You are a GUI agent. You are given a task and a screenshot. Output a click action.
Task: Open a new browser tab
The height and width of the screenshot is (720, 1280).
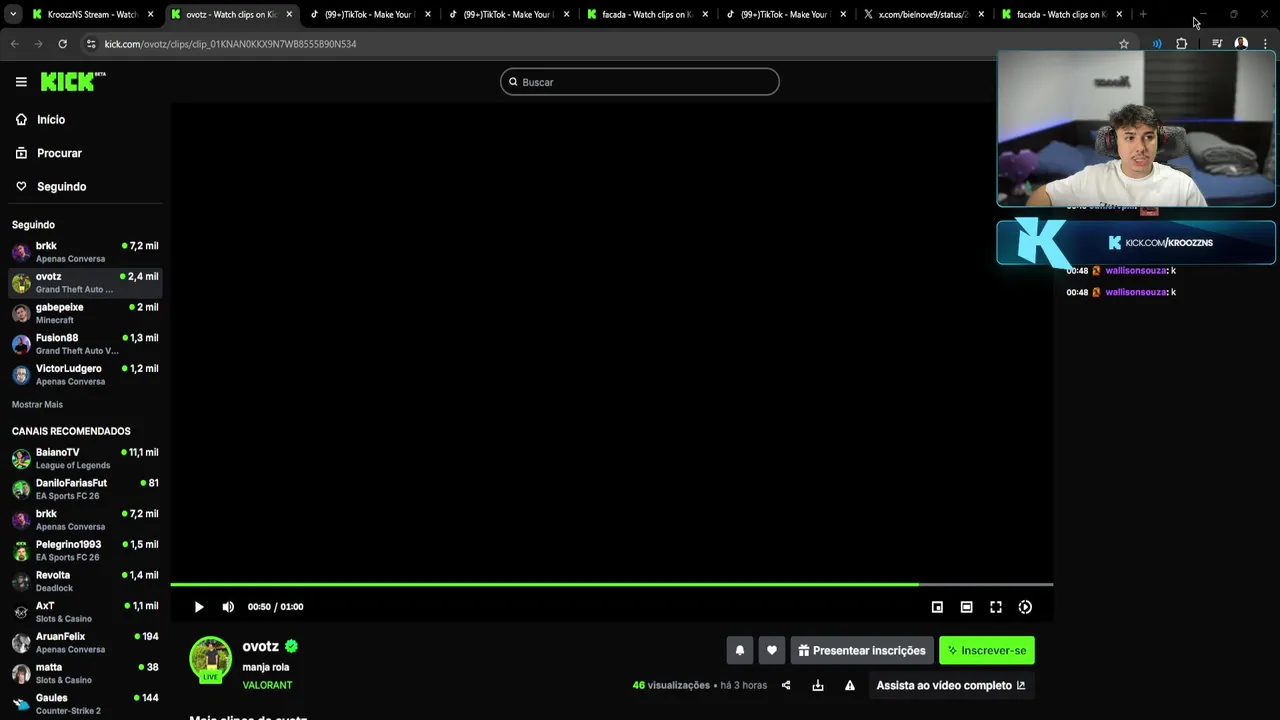pyautogui.click(x=1143, y=14)
